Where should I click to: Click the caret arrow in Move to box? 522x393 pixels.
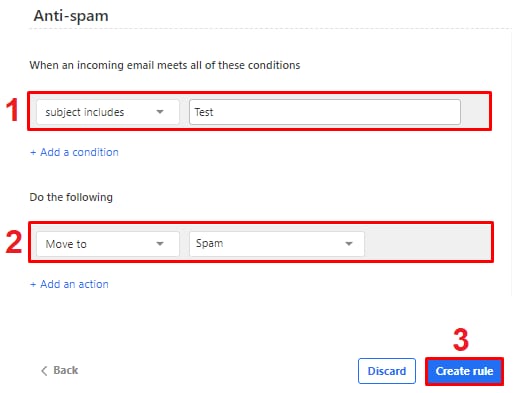[x=160, y=244]
